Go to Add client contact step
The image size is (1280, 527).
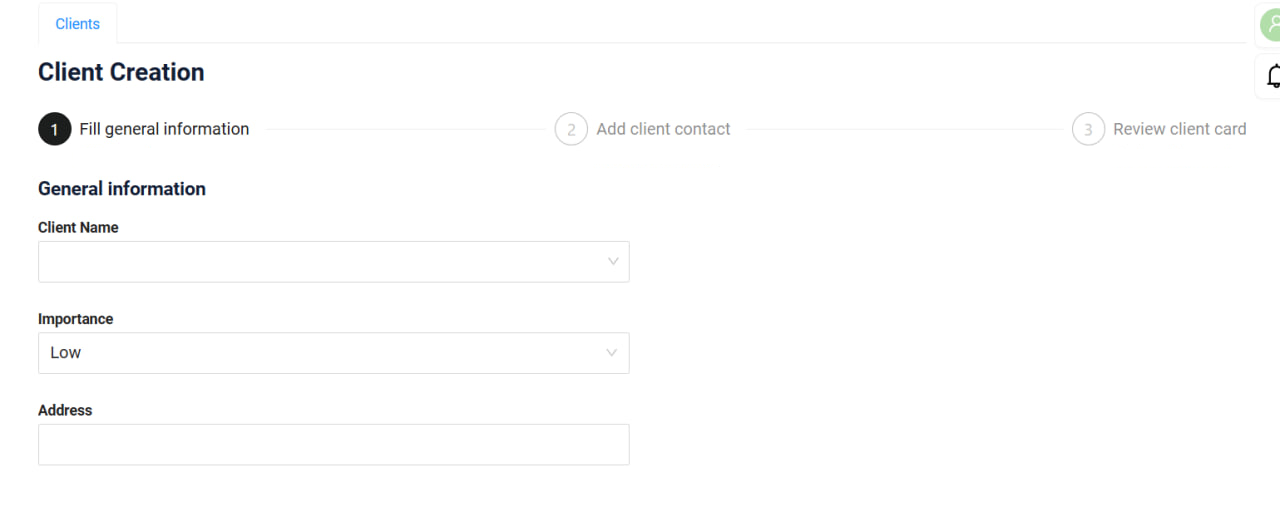[x=663, y=129]
